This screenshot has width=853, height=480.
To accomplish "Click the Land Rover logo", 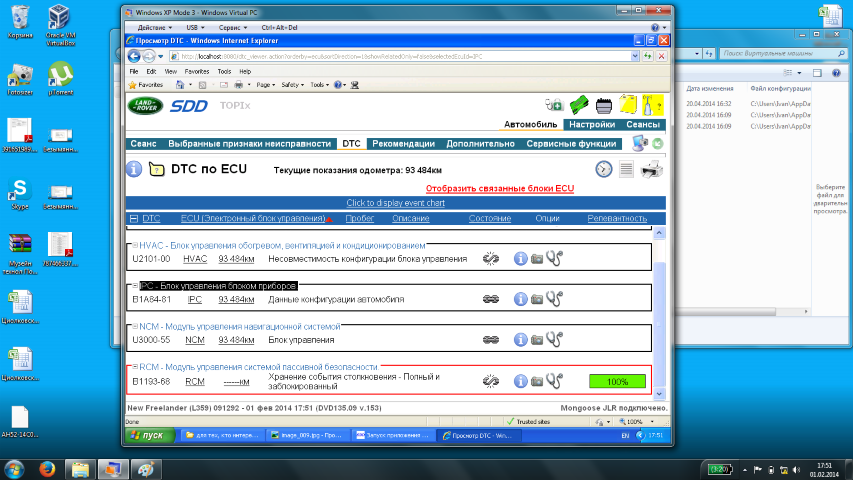I will [x=145, y=106].
